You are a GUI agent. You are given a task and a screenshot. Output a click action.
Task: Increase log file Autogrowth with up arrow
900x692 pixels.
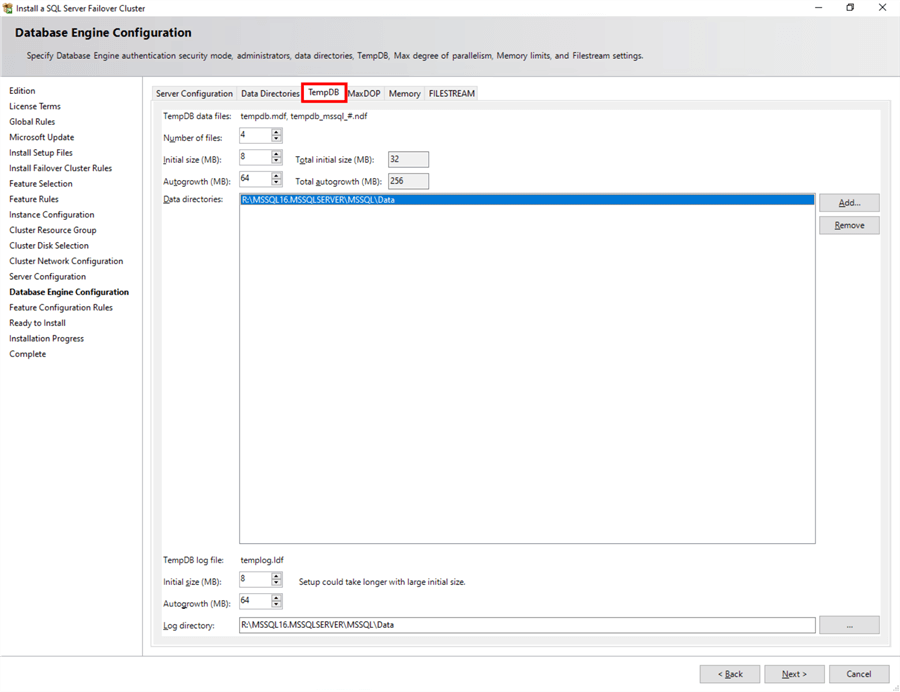[277, 598]
